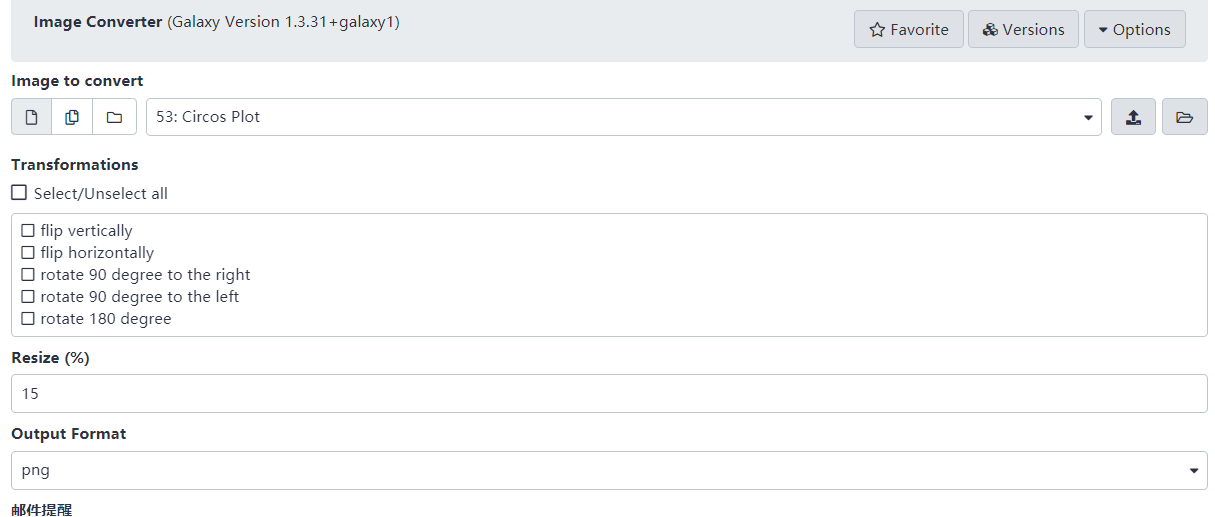The height and width of the screenshot is (517, 1215).
Task: Click the 53: Circos Plot selection text
Action: (x=208, y=117)
